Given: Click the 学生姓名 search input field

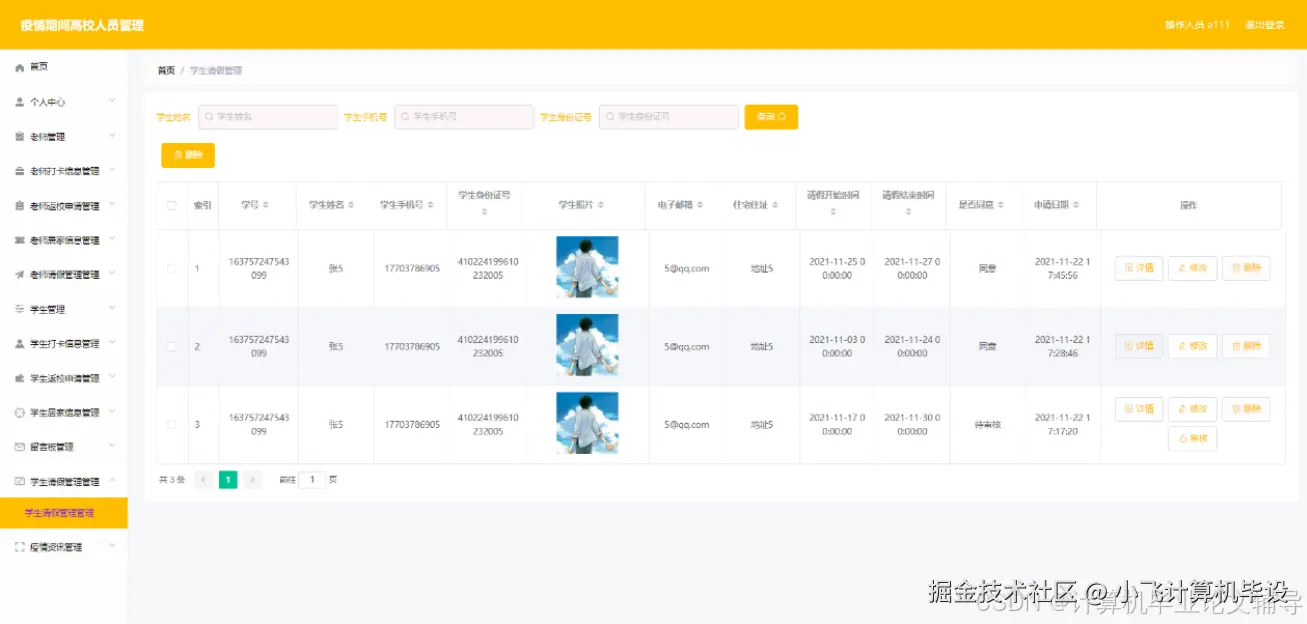Looking at the screenshot, I should pos(268,117).
